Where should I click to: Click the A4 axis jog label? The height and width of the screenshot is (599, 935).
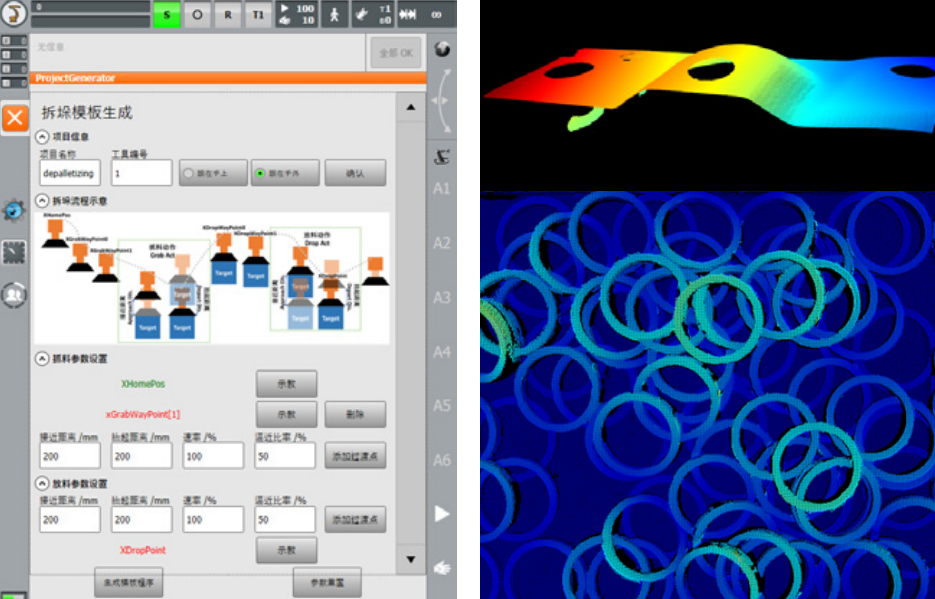pyautogui.click(x=442, y=352)
